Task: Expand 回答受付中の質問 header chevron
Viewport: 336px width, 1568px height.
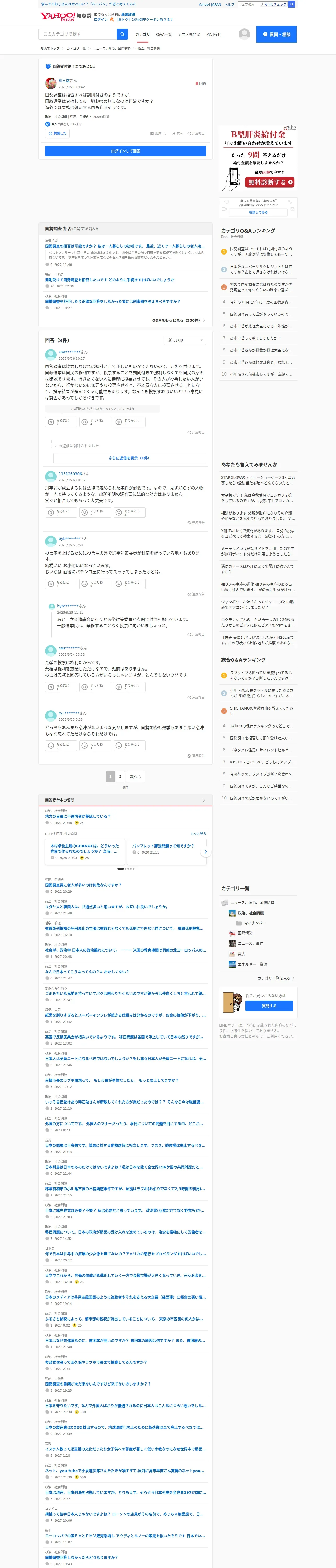Action: [x=204, y=800]
